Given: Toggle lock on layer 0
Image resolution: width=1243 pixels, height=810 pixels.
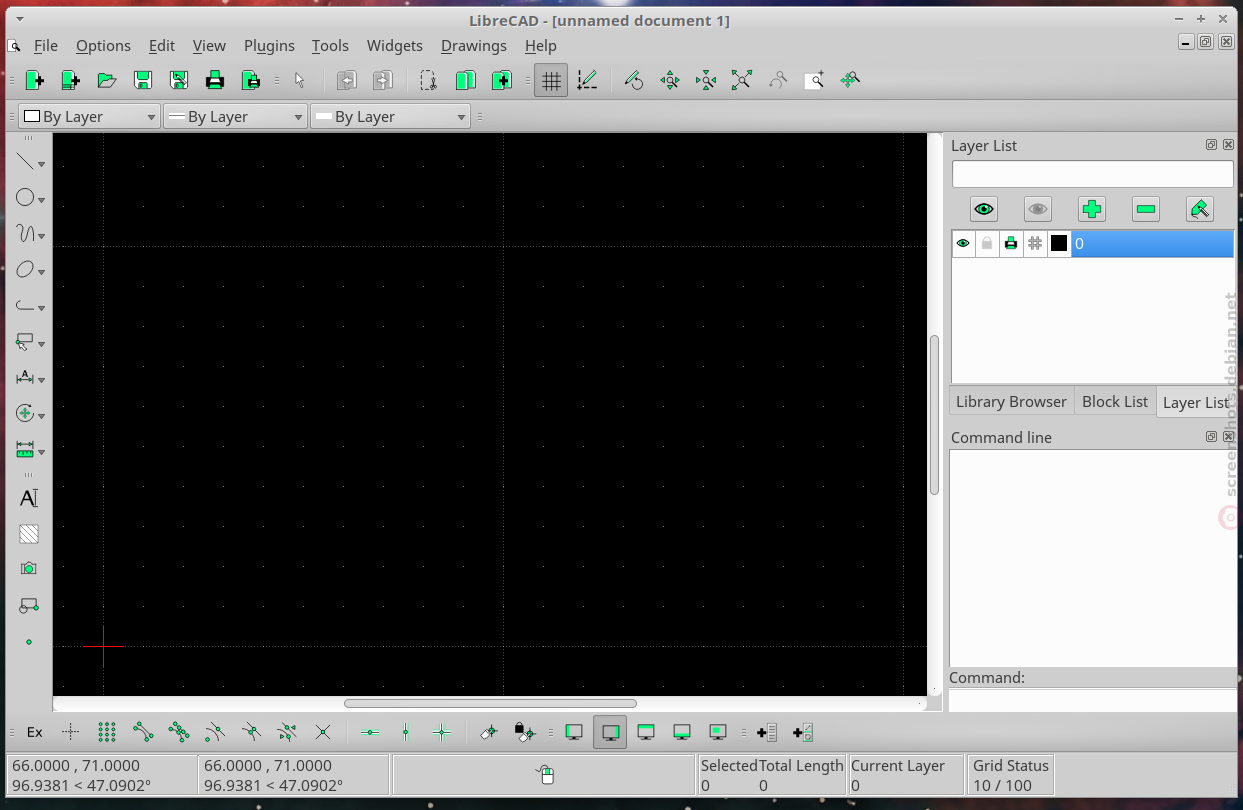Looking at the screenshot, I should (987, 243).
